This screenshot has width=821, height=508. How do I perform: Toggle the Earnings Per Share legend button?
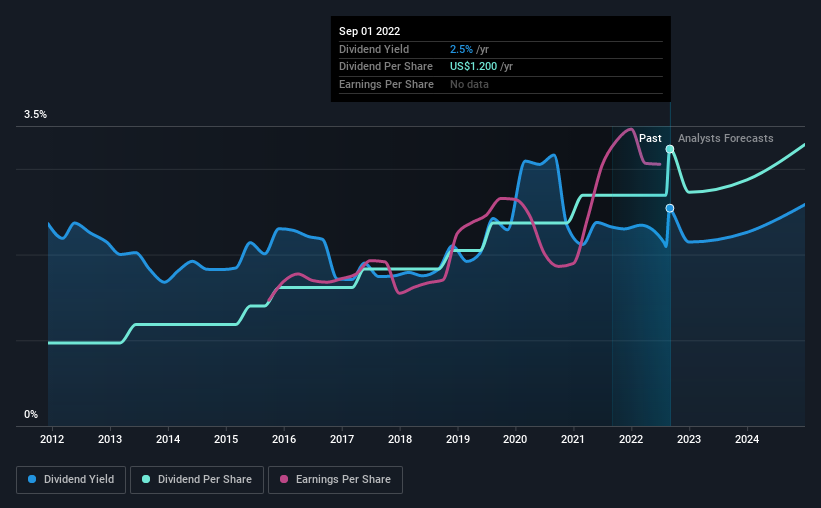[x=335, y=480]
